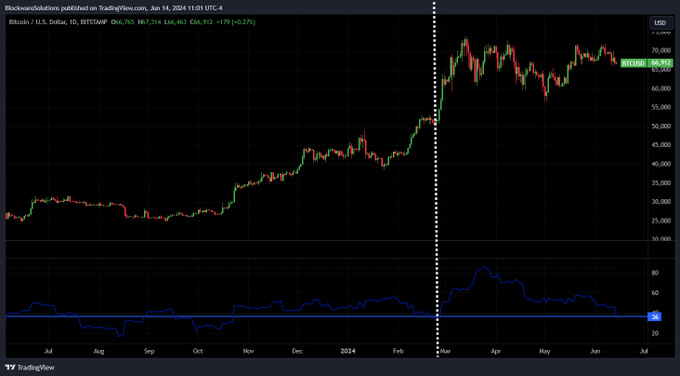Click the Jul label at start of time axis
Image resolution: width=680 pixels, height=376 pixels.
49,351
